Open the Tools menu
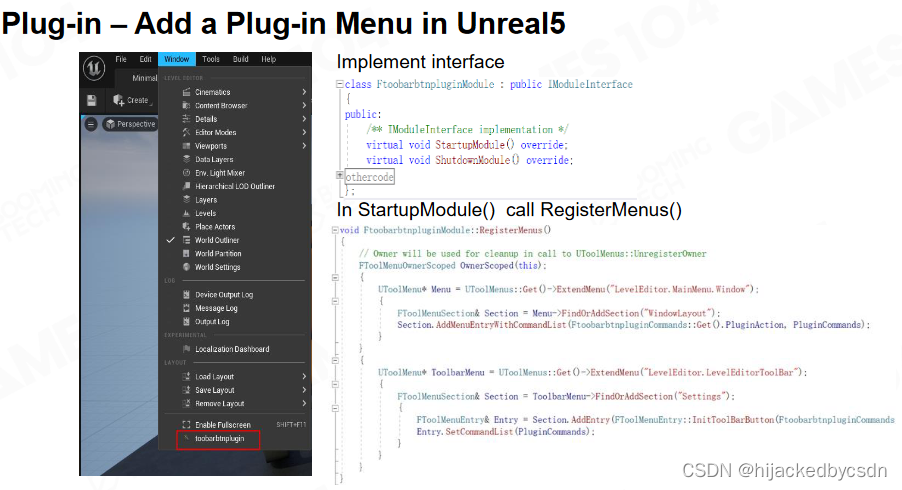 [211, 59]
